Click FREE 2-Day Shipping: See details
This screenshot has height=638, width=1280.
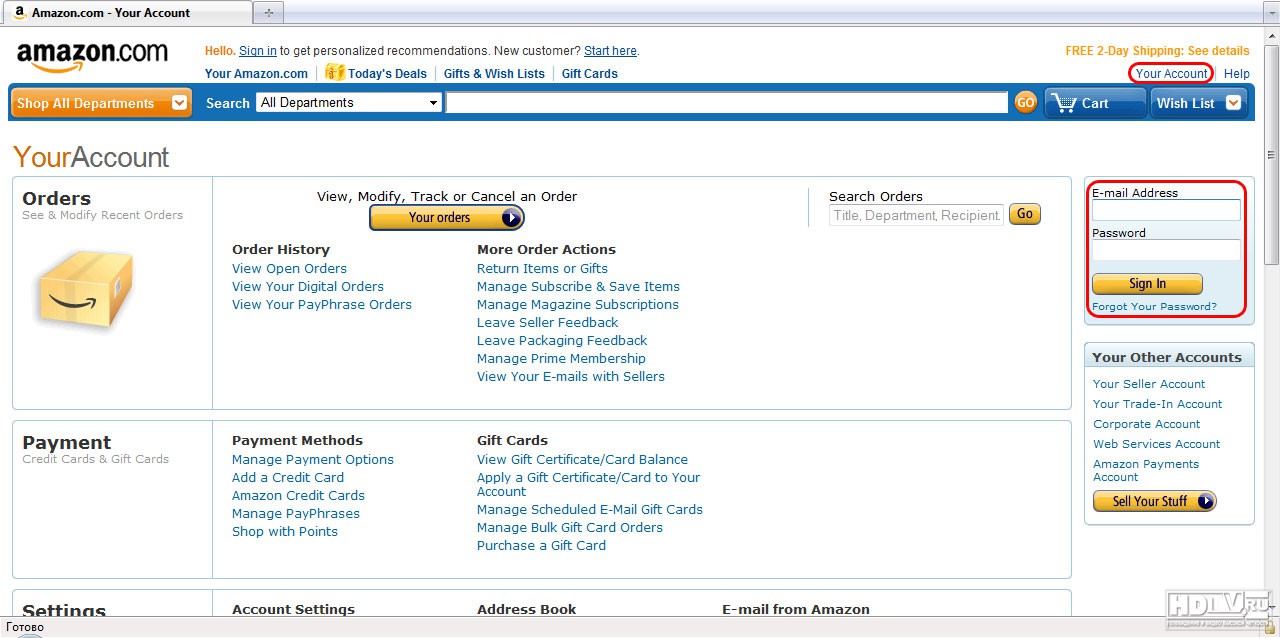1158,51
